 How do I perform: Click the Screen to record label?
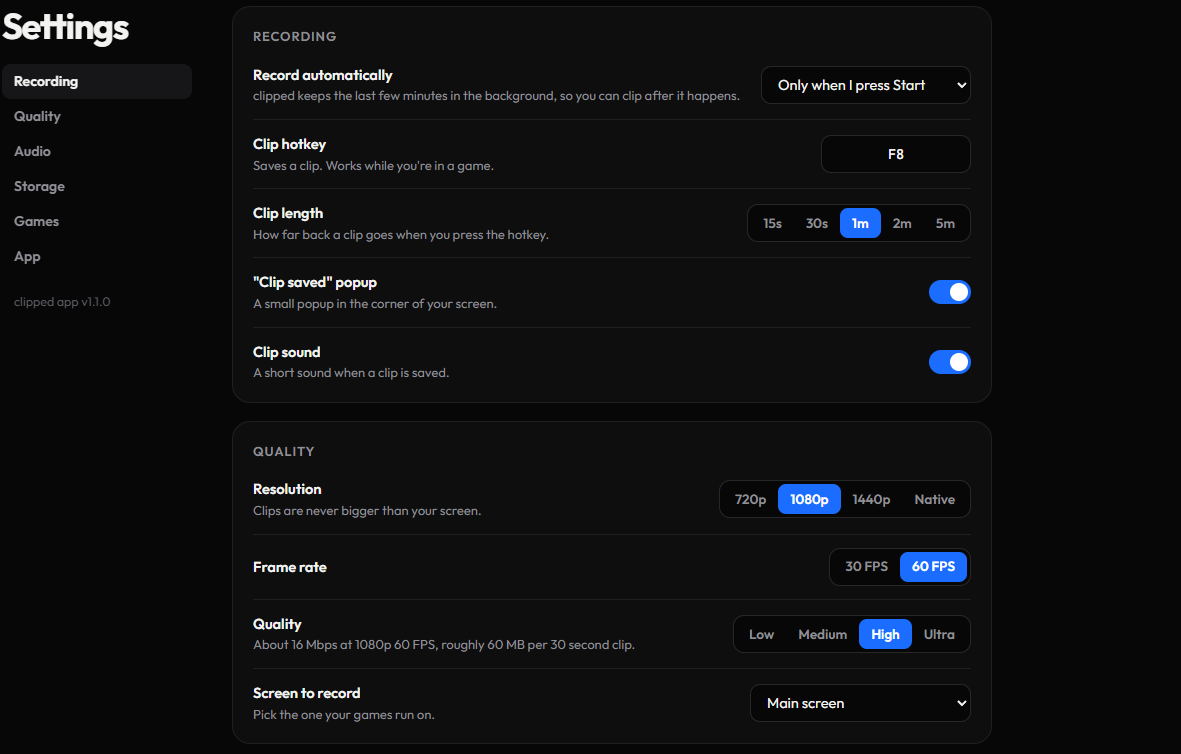pos(307,693)
